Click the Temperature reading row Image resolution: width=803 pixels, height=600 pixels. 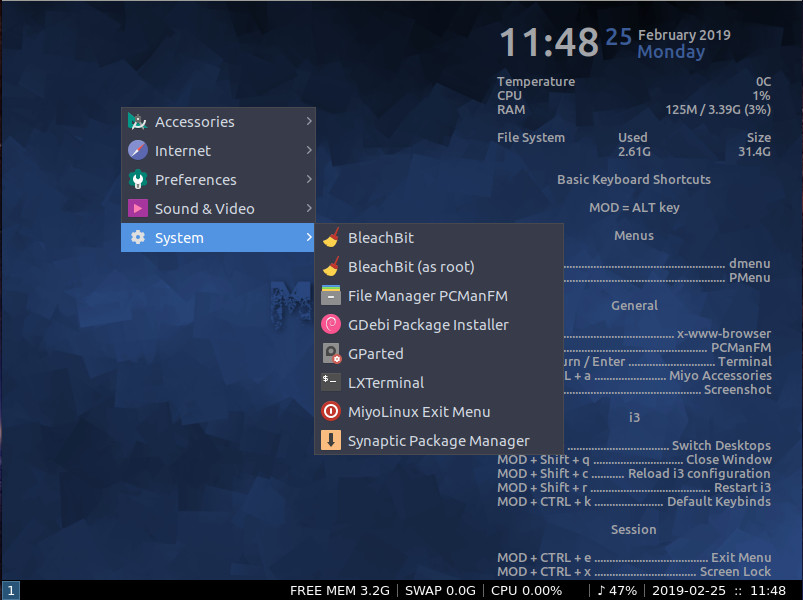click(634, 81)
